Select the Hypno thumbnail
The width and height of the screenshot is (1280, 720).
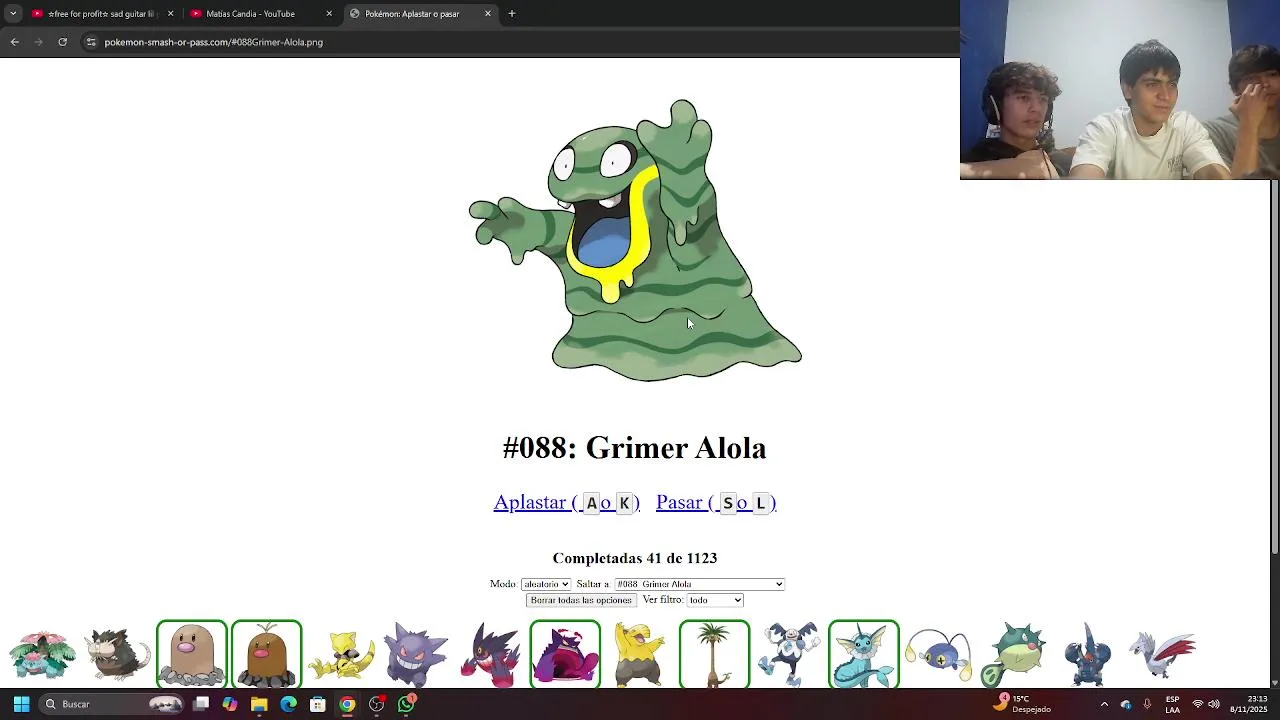[x=640, y=655]
